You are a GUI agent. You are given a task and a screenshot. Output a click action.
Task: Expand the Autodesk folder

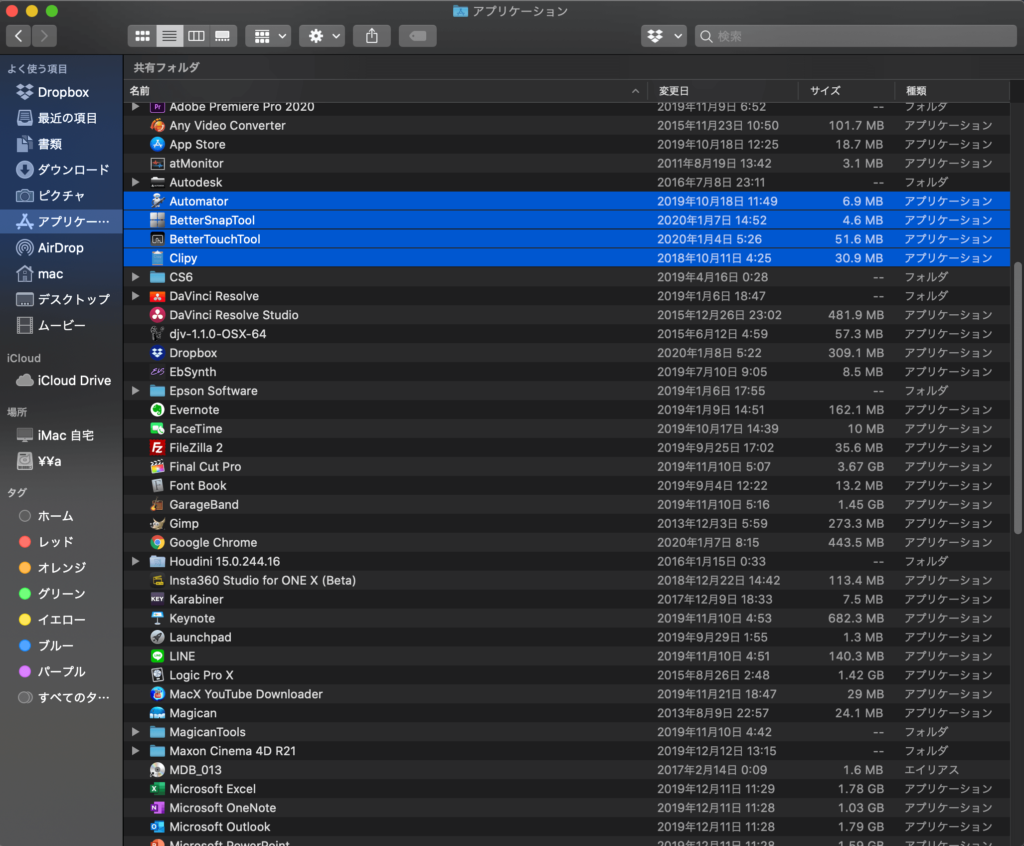point(135,182)
